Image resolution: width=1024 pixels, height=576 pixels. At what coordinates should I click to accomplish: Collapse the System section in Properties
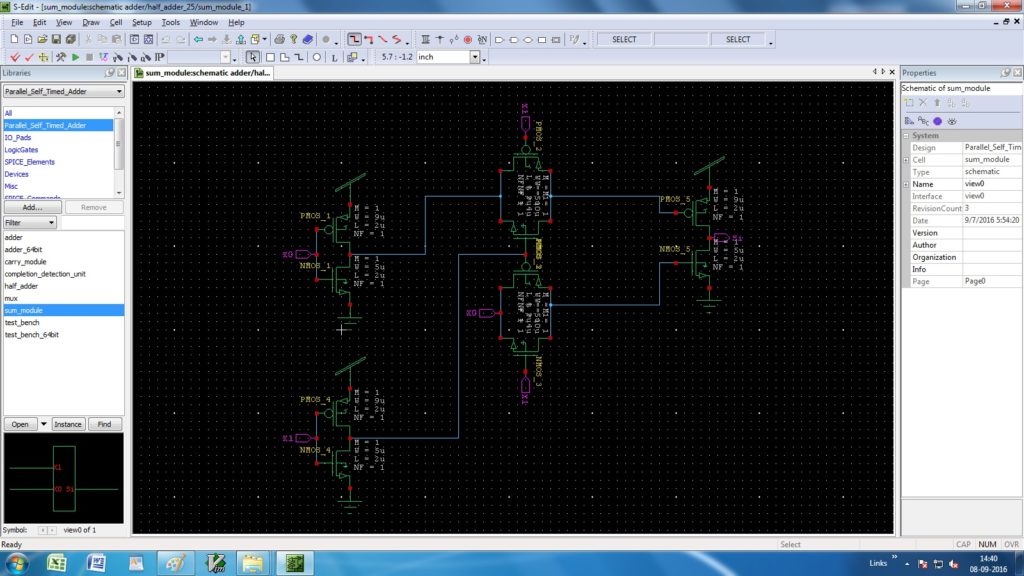(x=908, y=134)
